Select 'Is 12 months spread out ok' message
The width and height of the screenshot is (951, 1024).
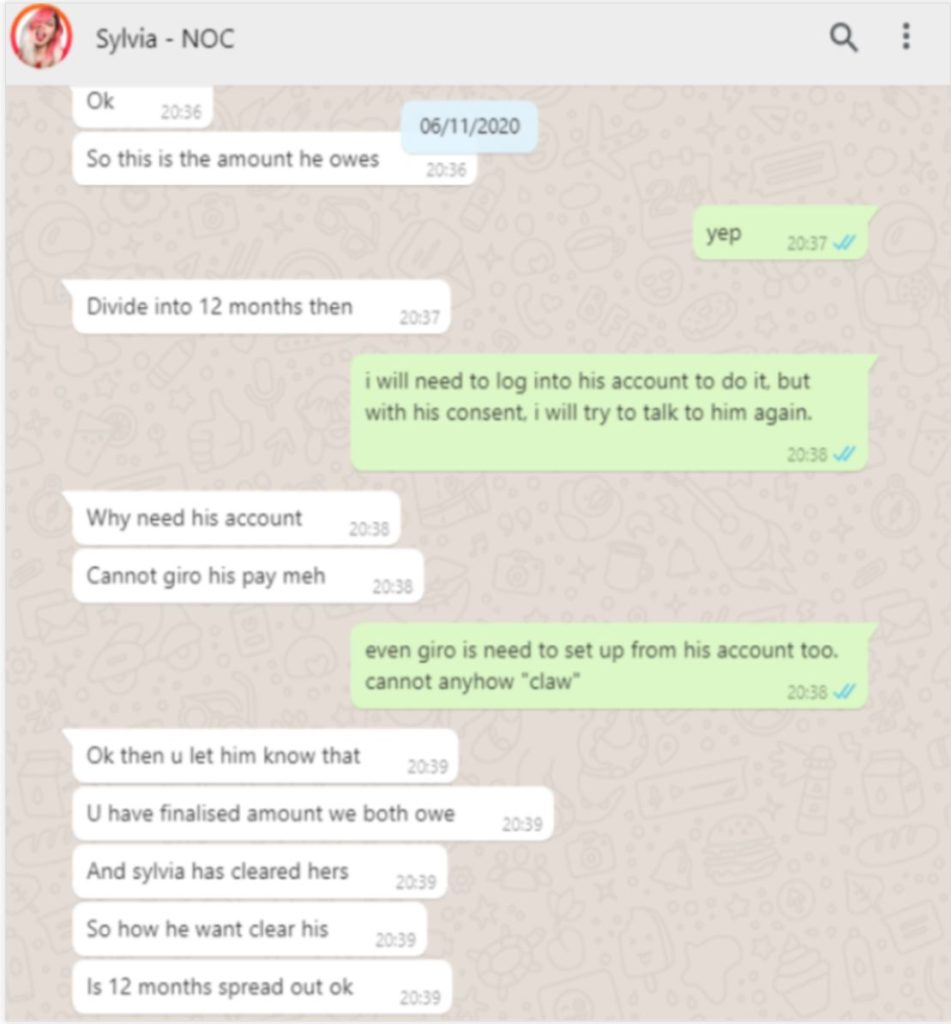(x=262, y=987)
